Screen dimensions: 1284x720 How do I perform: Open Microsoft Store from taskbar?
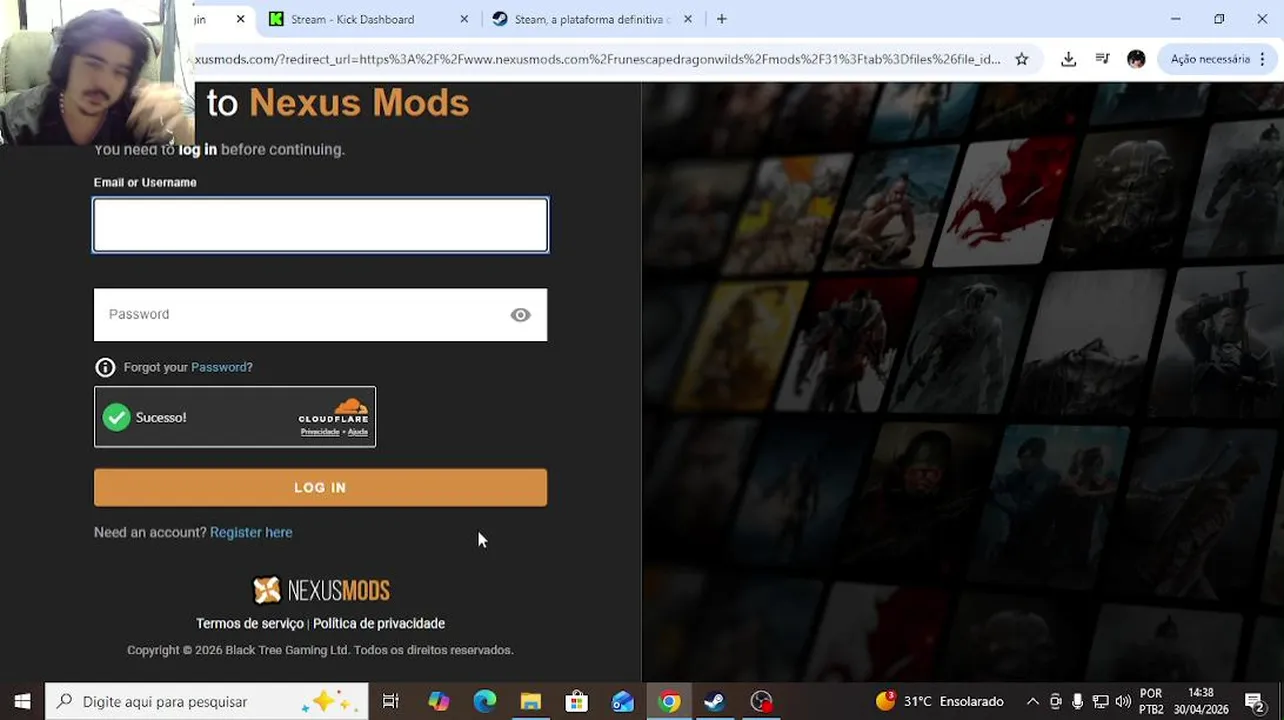pyautogui.click(x=577, y=702)
